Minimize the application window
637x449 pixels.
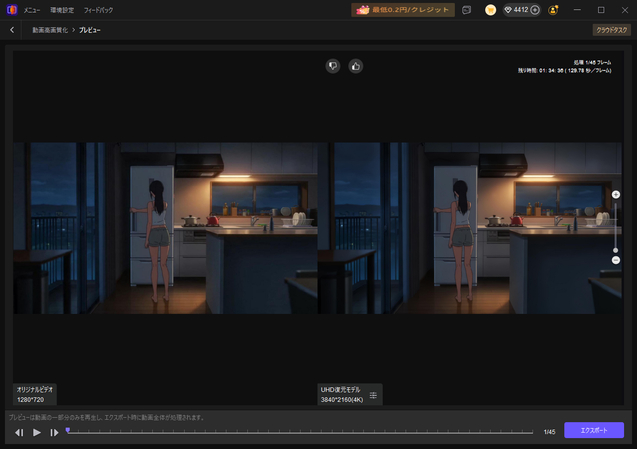577,10
